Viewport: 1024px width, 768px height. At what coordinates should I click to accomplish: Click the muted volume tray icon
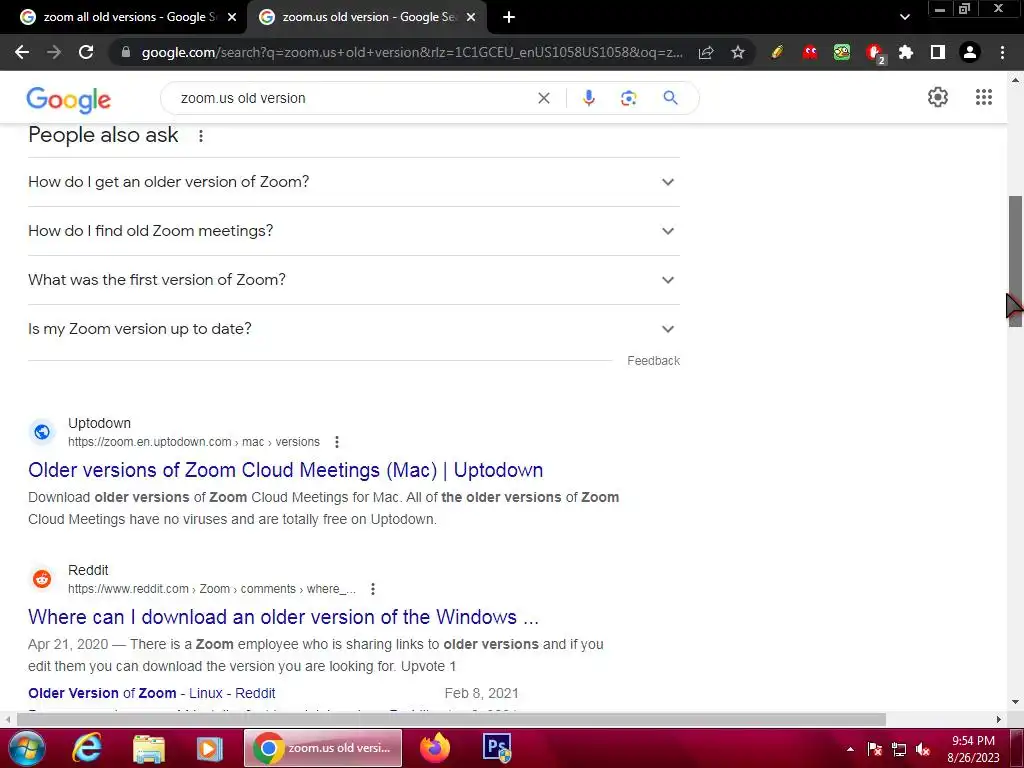[x=922, y=750]
